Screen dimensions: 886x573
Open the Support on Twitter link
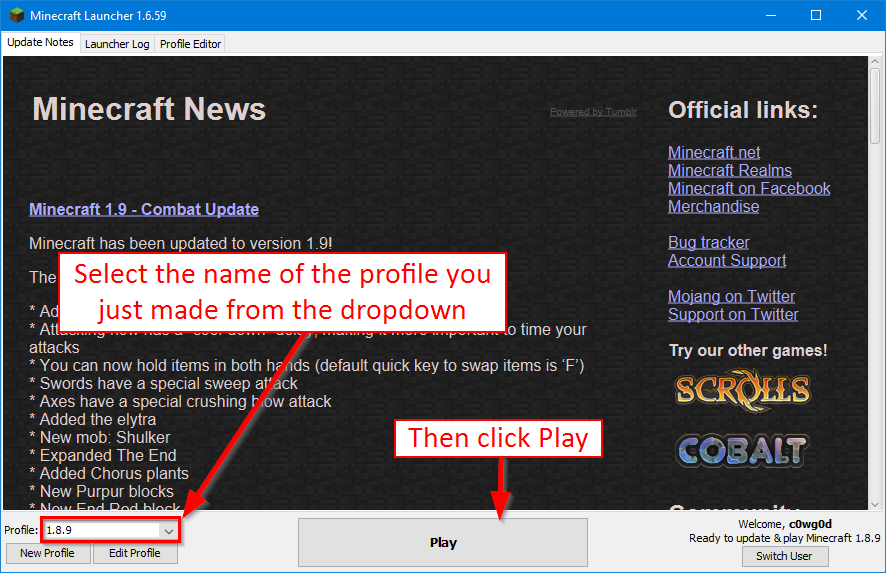click(x=733, y=315)
